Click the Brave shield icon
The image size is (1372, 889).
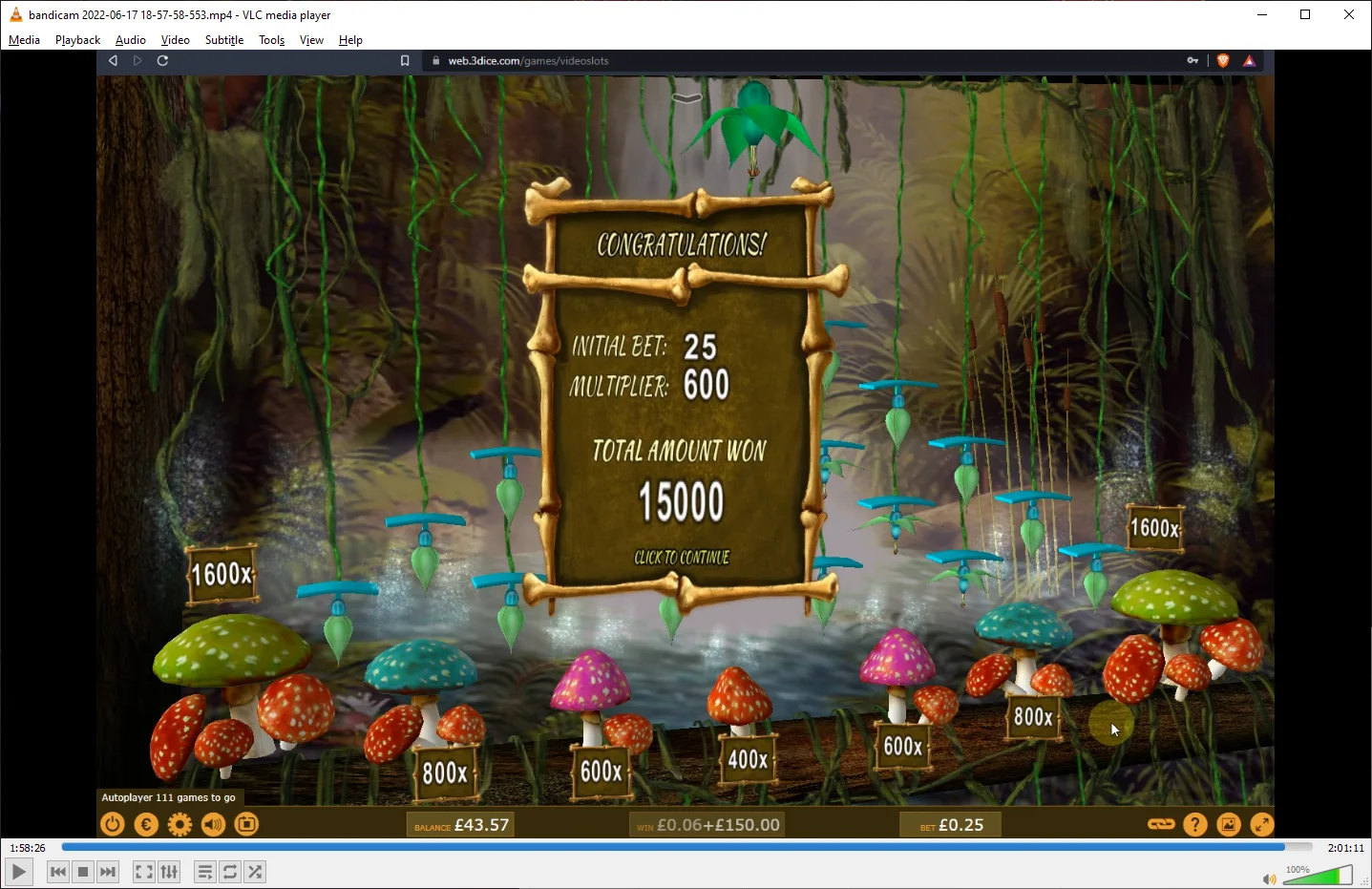point(1223,60)
